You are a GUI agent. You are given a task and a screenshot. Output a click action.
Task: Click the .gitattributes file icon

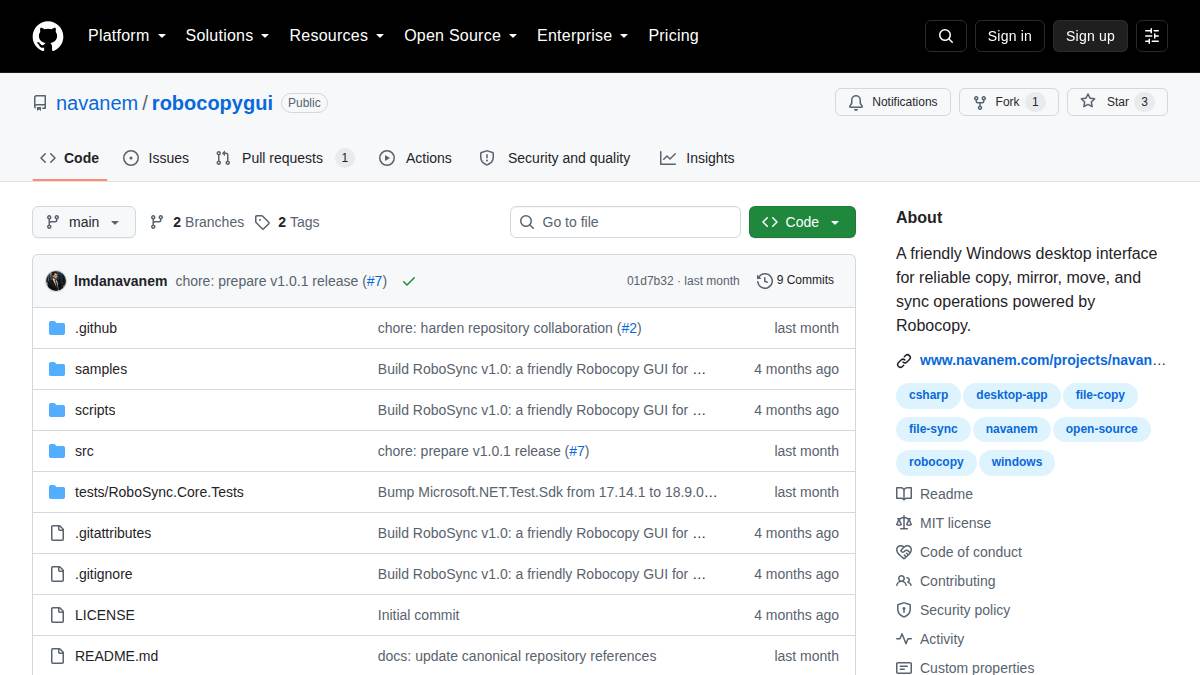click(57, 533)
